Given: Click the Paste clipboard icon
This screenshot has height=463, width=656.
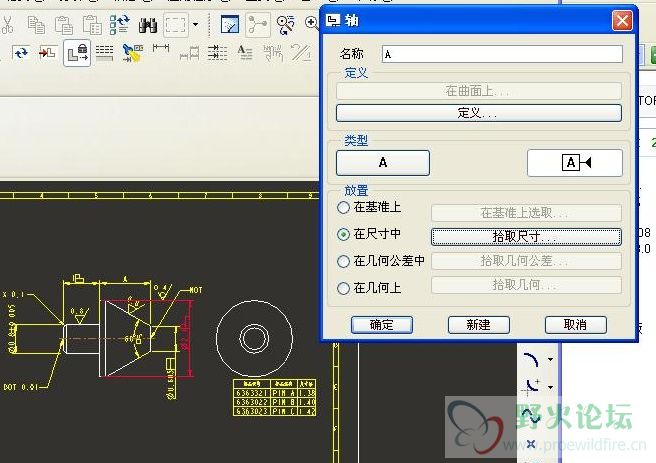Looking at the screenshot, I should coord(64,25).
